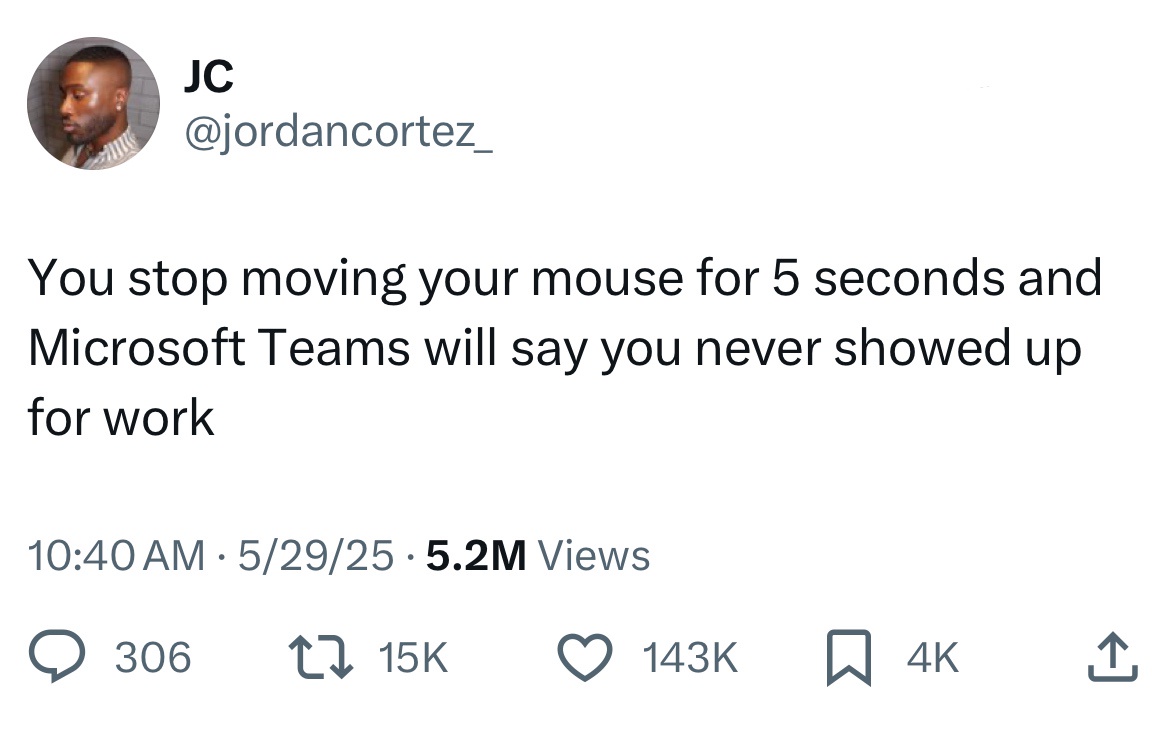Click the 306 replies count
This screenshot has height=746, width=1152.
coord(153,658)
